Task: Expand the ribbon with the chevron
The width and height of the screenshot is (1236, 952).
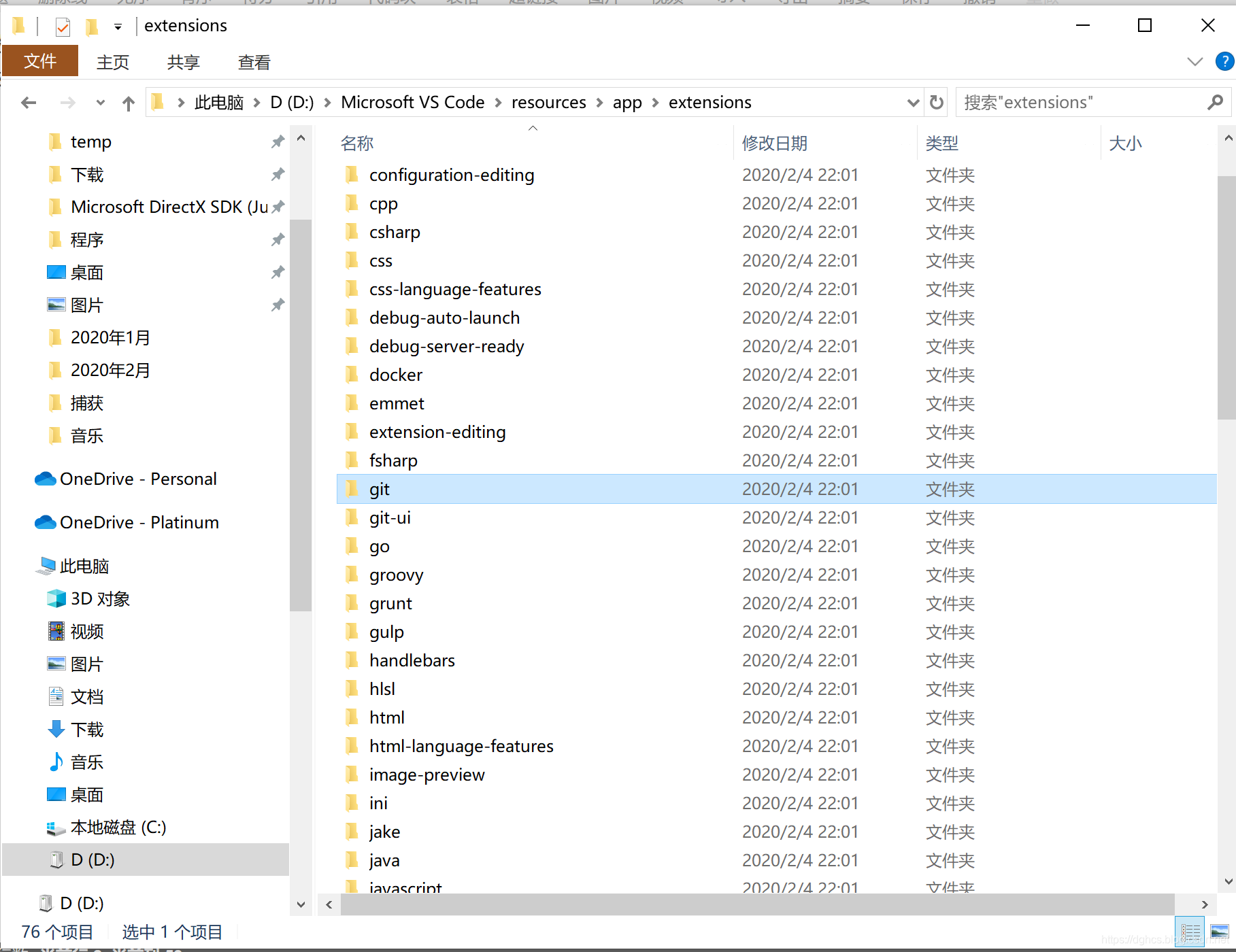Action: (x=1195, y=61)
